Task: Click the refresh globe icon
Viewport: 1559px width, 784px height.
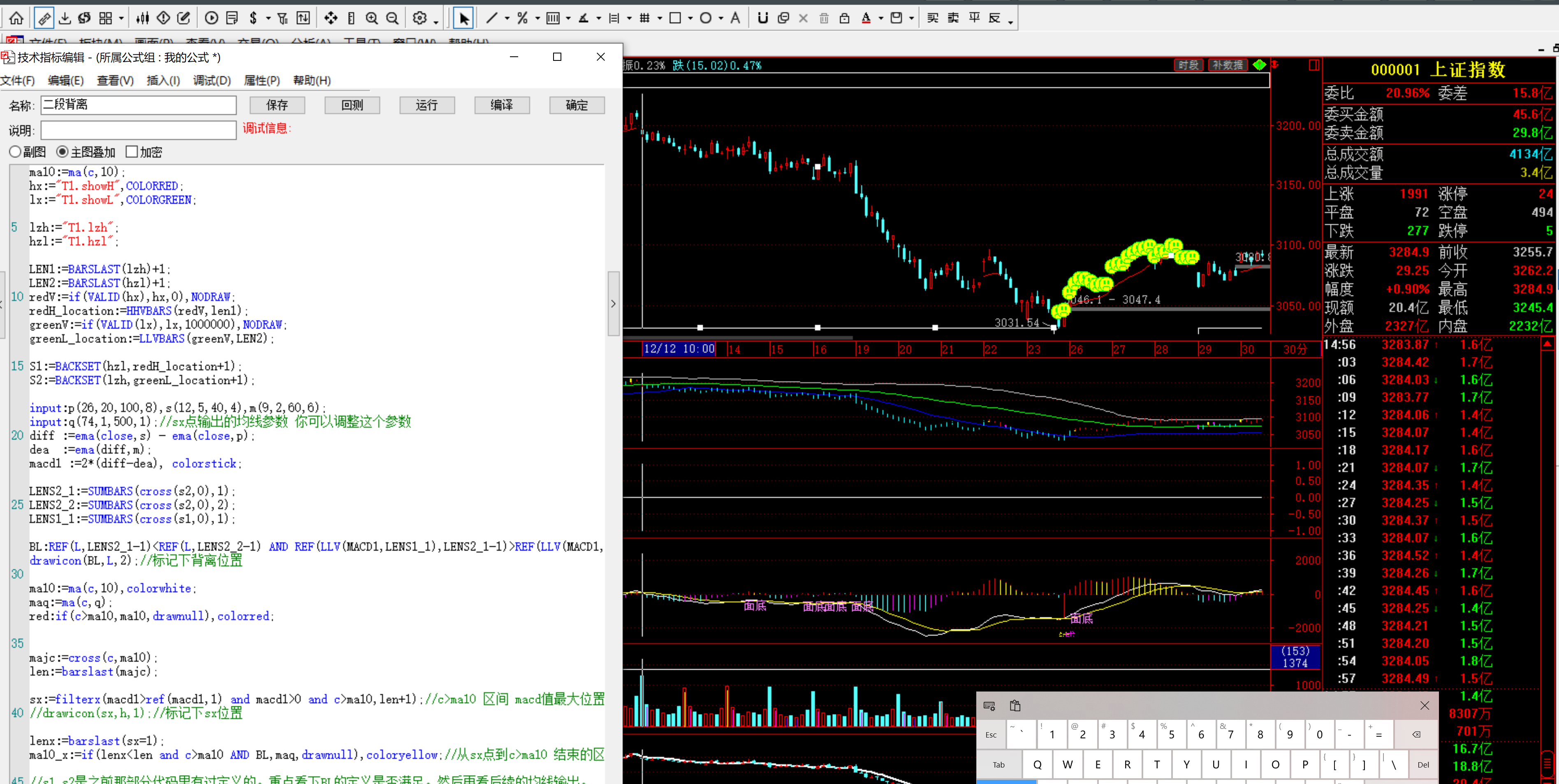Action: point(85,18)
